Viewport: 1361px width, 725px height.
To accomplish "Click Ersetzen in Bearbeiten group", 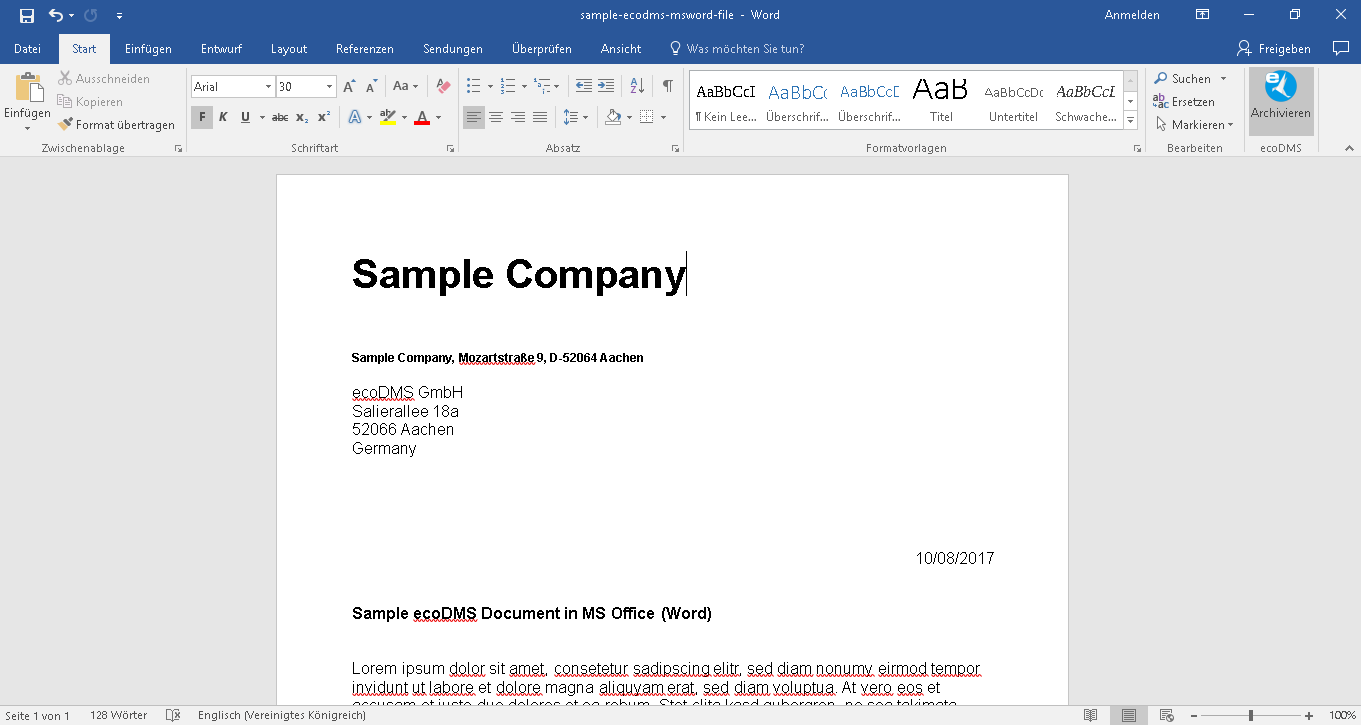I will coord(1184,102).
